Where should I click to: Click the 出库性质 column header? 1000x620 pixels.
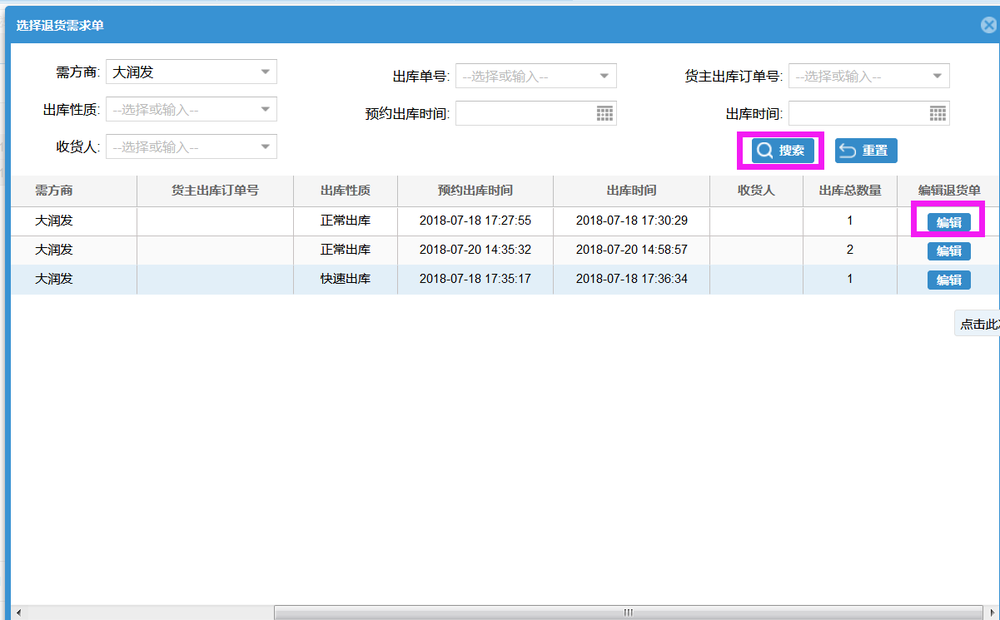tap(345, 190)
